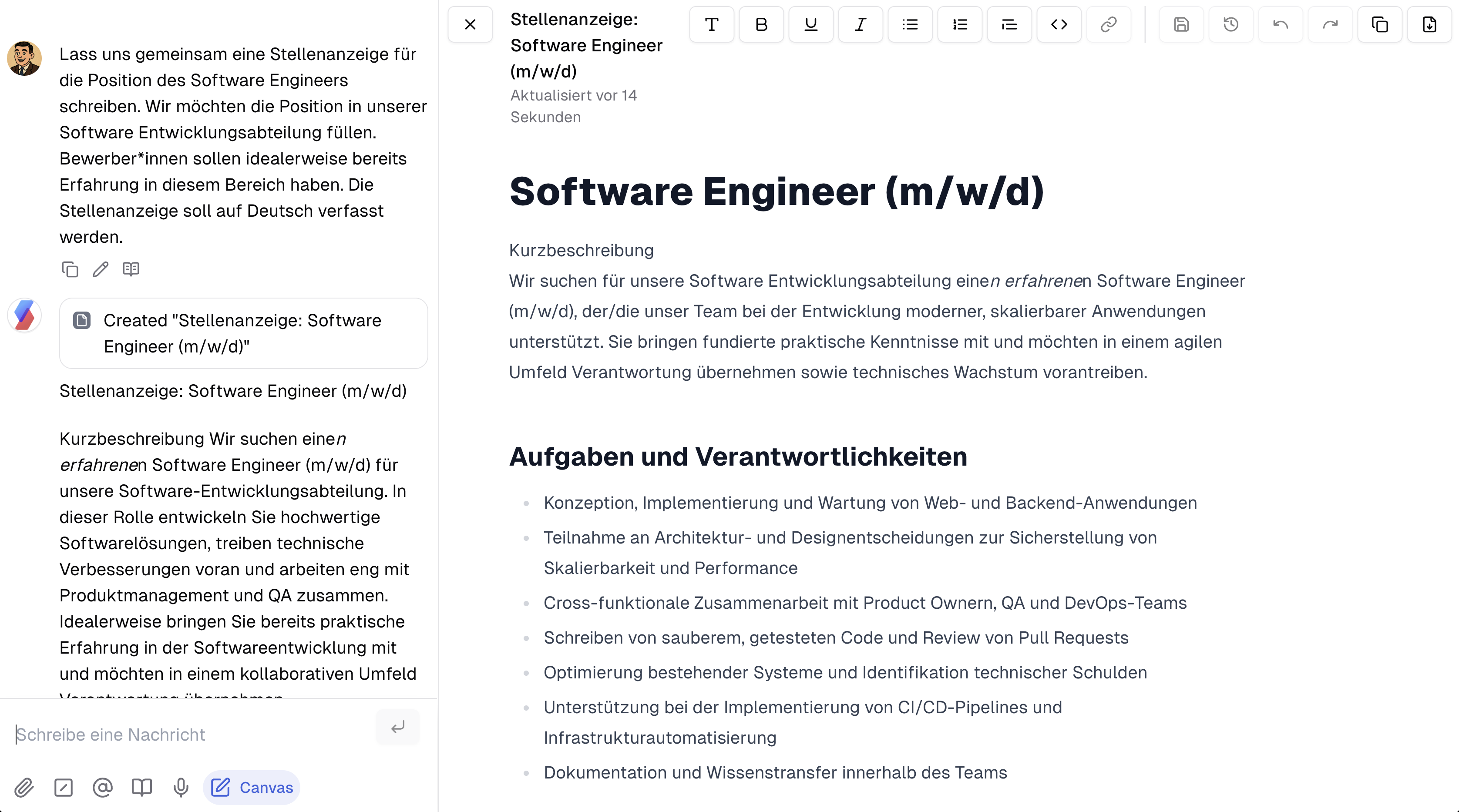The height and width of the screenshot is (812, 1459).
Task: Download the job posting
Action: point(1429,24)
